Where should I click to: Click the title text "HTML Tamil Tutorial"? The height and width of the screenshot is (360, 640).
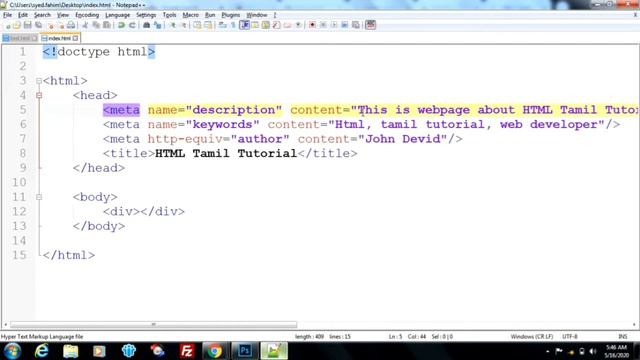(226, 153)
